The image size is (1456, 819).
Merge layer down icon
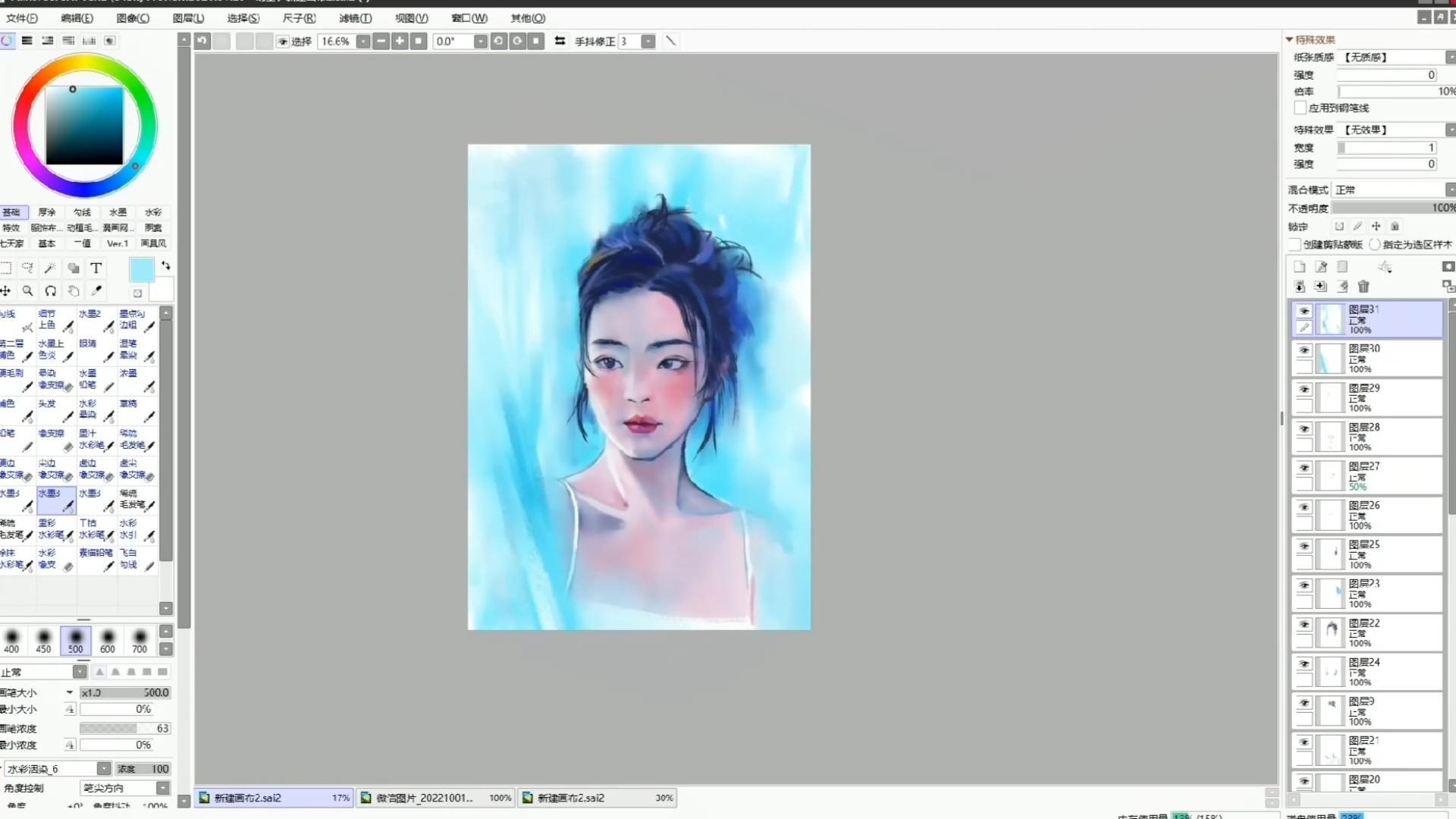pyautogui.click(x=1300, y=287)
